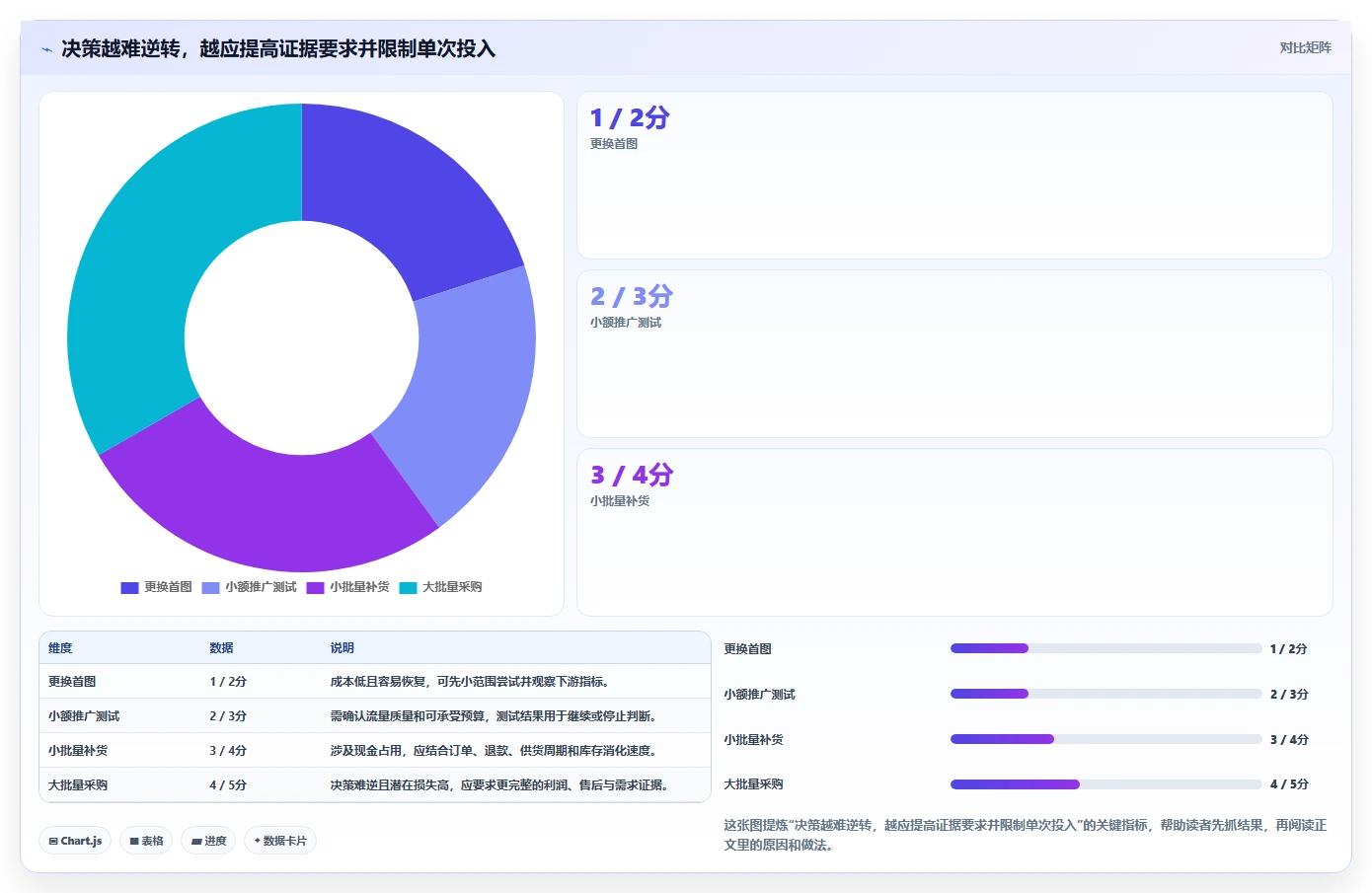The image size is (1372, 893).
Task: Click the description 需确认流量质量和可承受预算 in the table
Action: (493, 716)
